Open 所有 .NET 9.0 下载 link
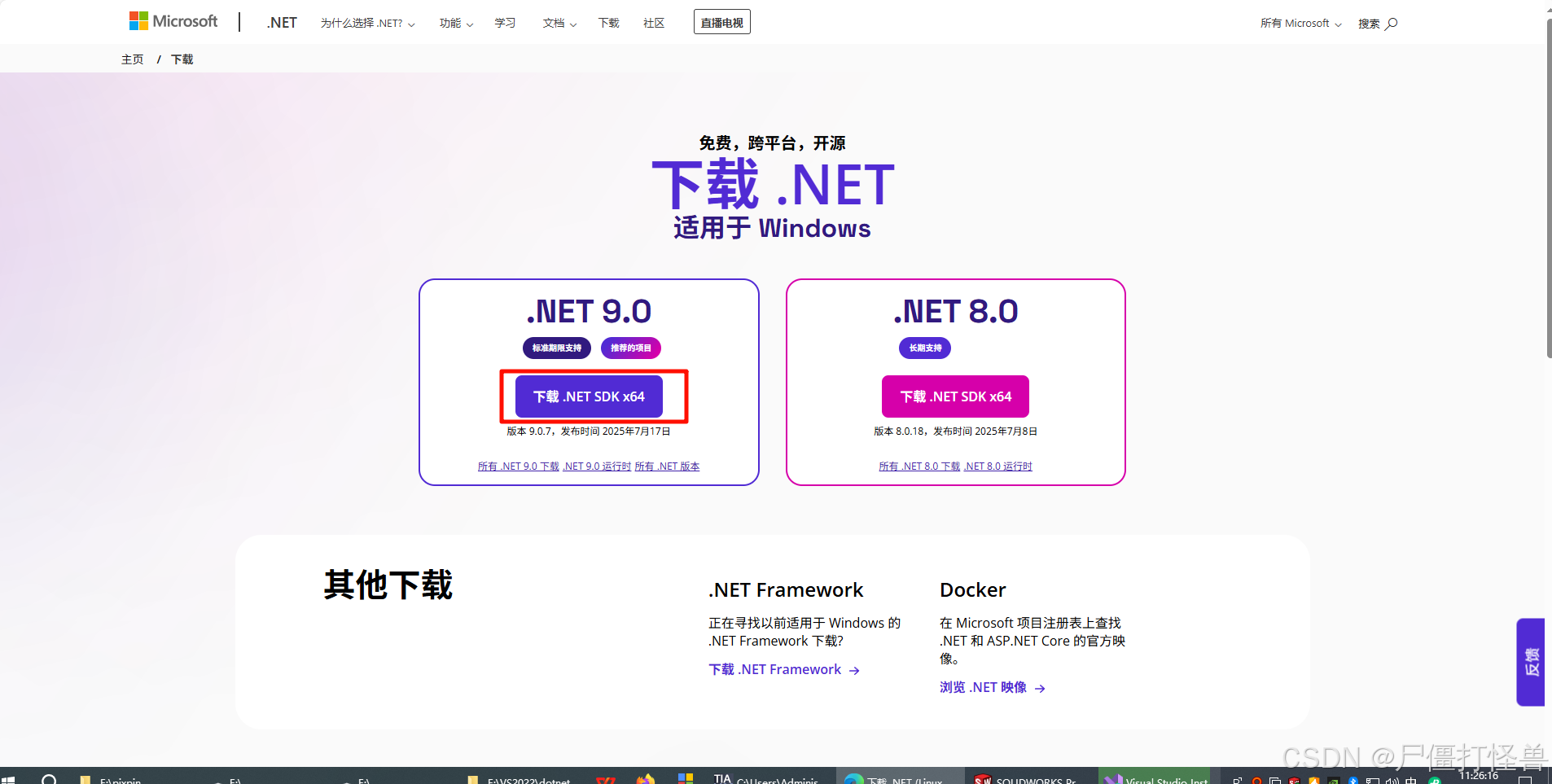The height and width of the screenshot is (784, 1552). click(x=519, y=466)
